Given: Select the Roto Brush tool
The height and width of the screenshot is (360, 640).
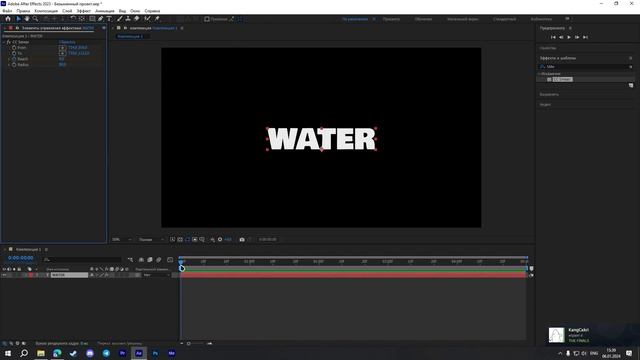Looking at the screenshot, I should [x=147, y=19].
